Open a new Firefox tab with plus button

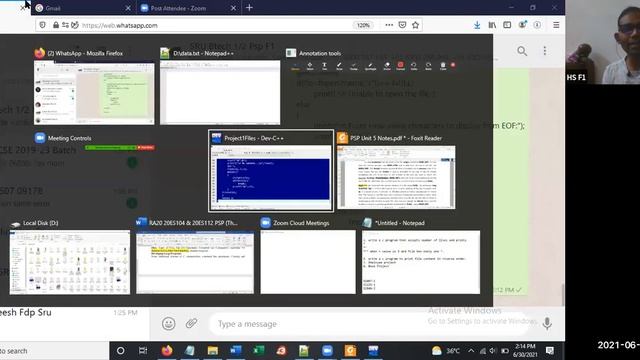click(x=249, y=7)
